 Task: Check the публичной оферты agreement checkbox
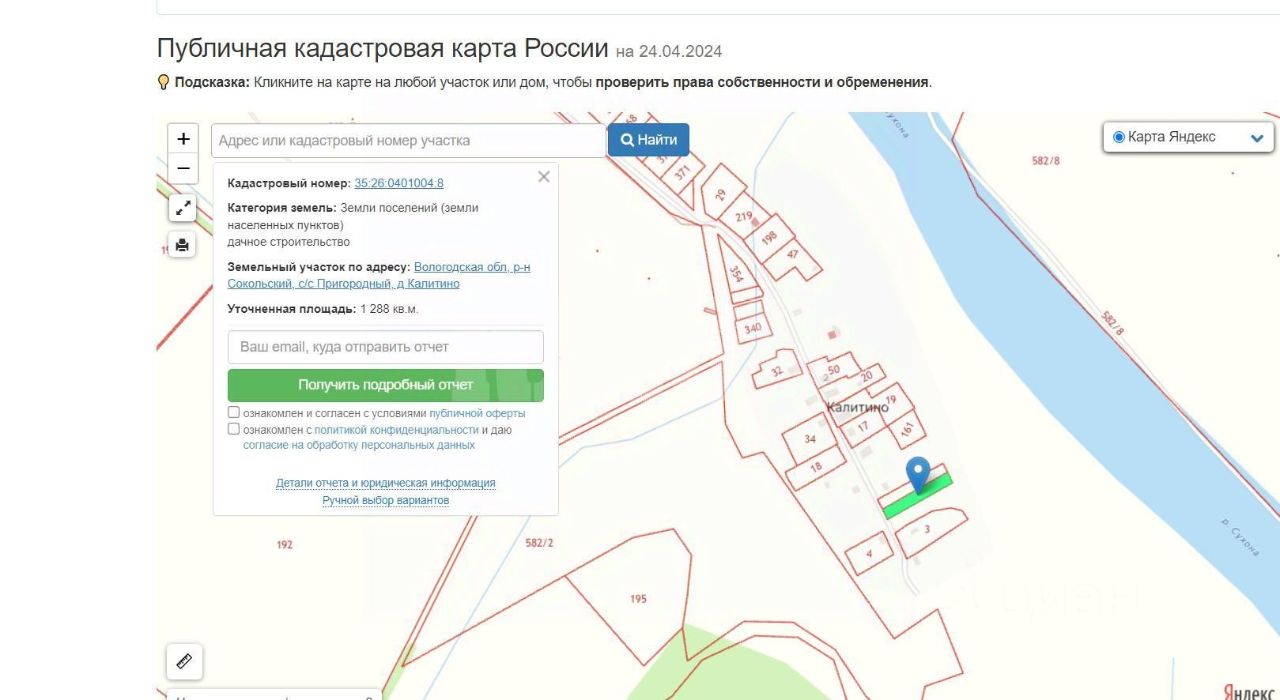point(234,412)
